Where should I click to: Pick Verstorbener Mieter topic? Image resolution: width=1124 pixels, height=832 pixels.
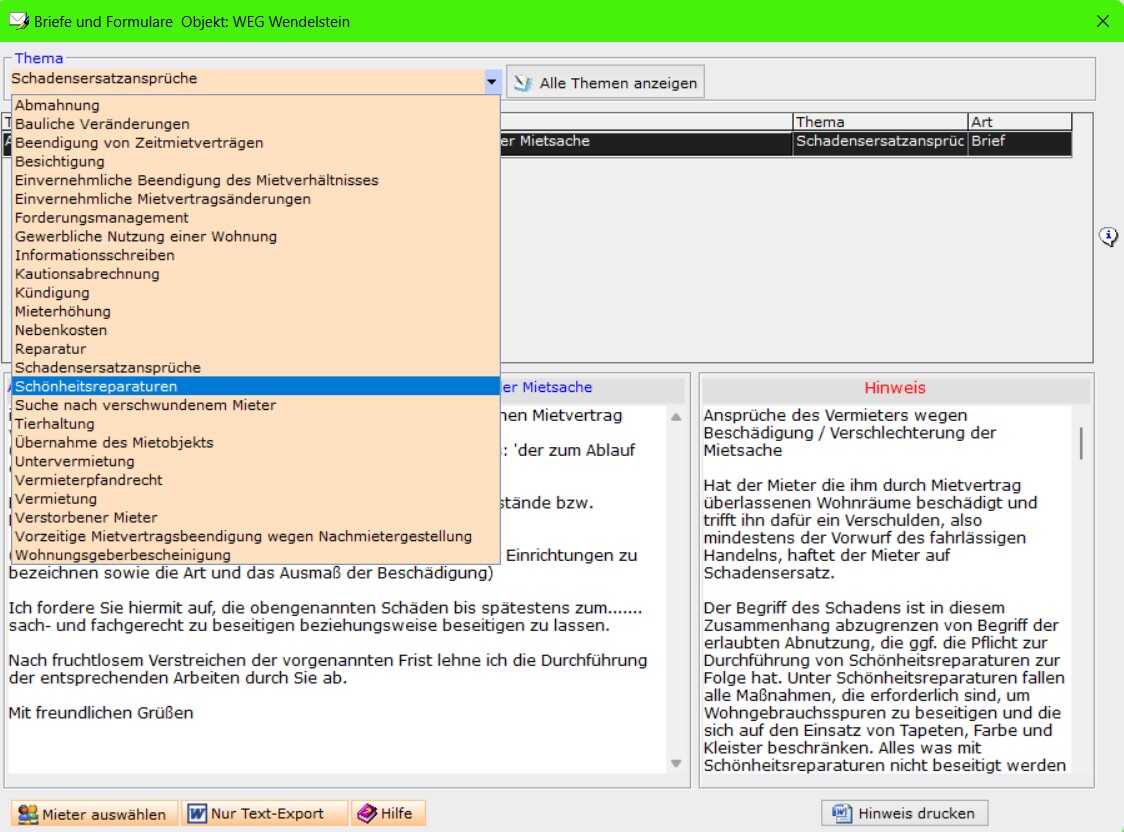(x=256, y=517)
